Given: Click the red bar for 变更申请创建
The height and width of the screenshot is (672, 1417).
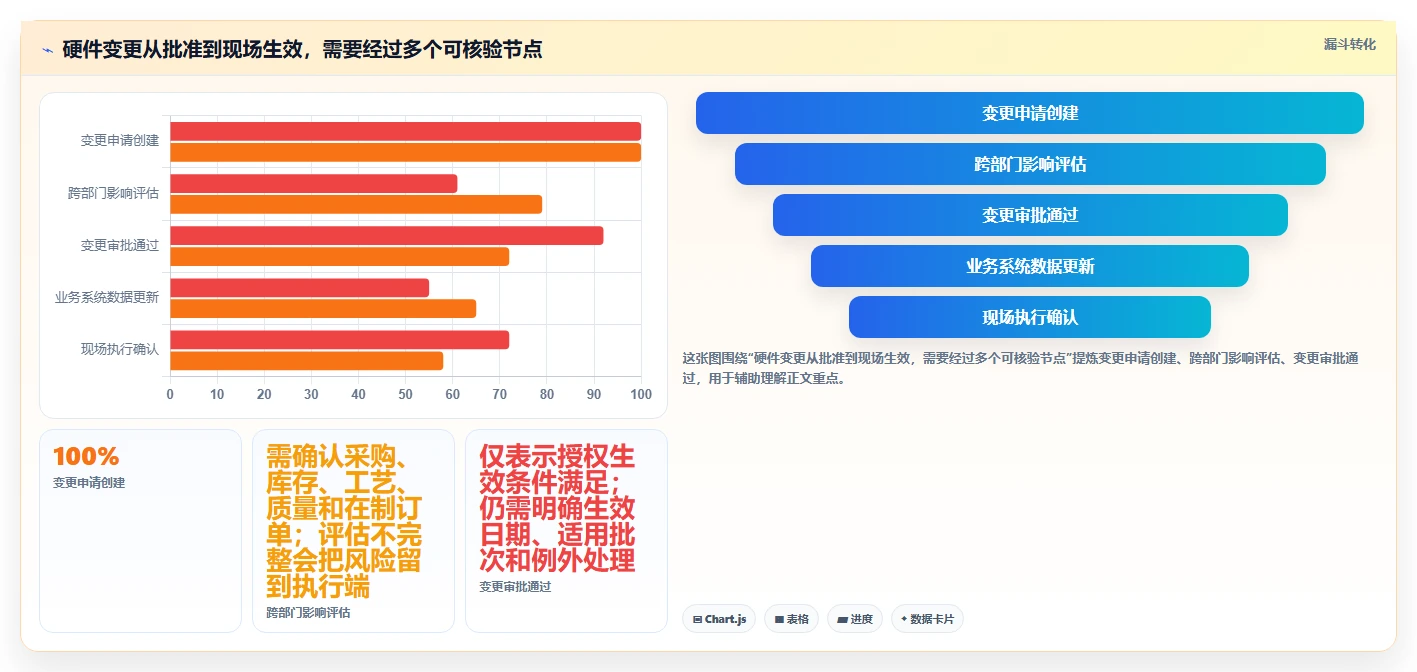Looking at the screenshot, I should [405, 131].
